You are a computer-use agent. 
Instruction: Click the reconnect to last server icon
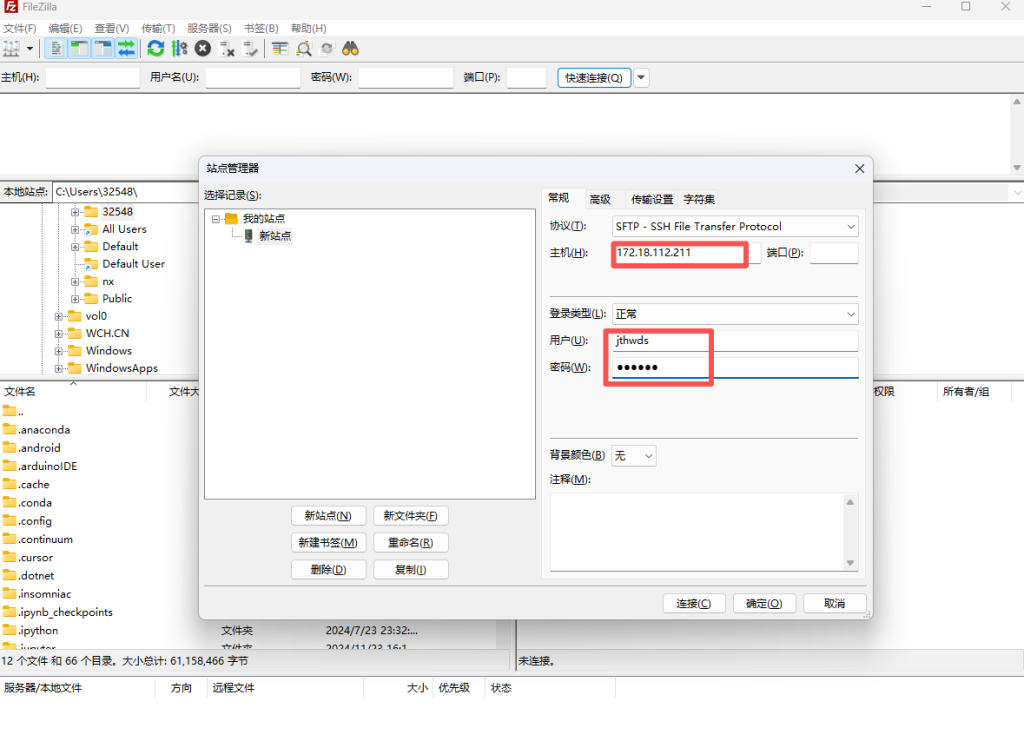250,48
